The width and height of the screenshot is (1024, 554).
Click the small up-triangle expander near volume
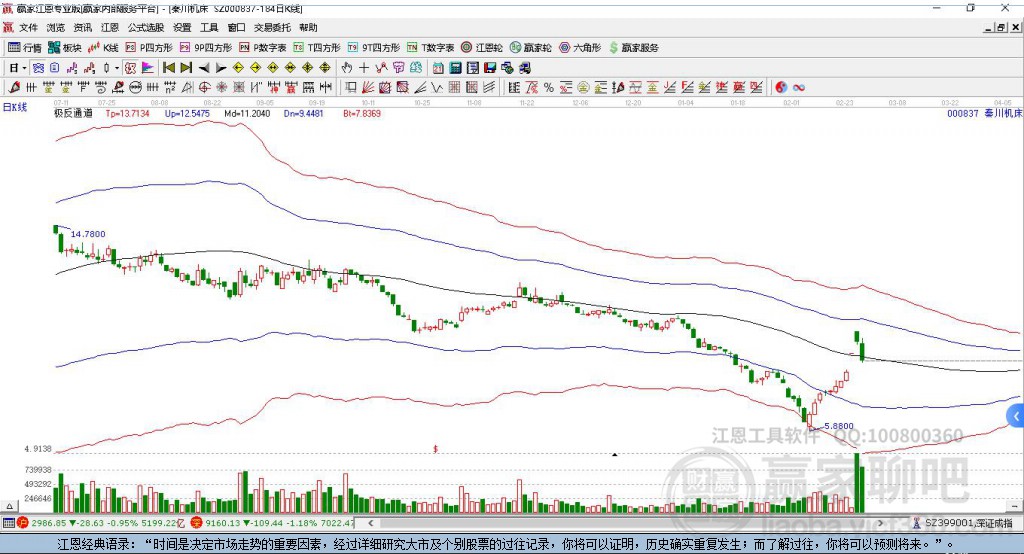(x=9, y=506)
